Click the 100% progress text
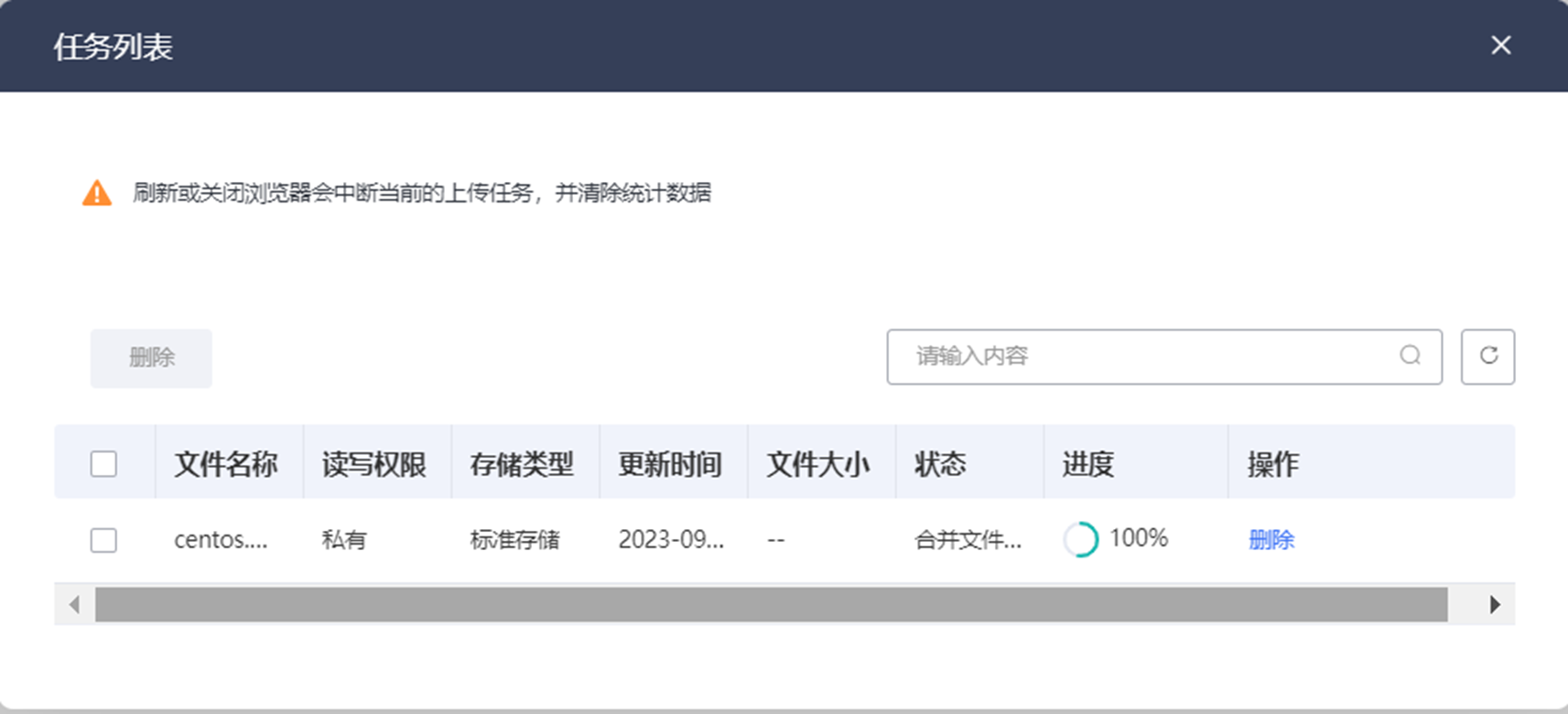This screenshot has width=1568, height=714. coord(1139,538)
